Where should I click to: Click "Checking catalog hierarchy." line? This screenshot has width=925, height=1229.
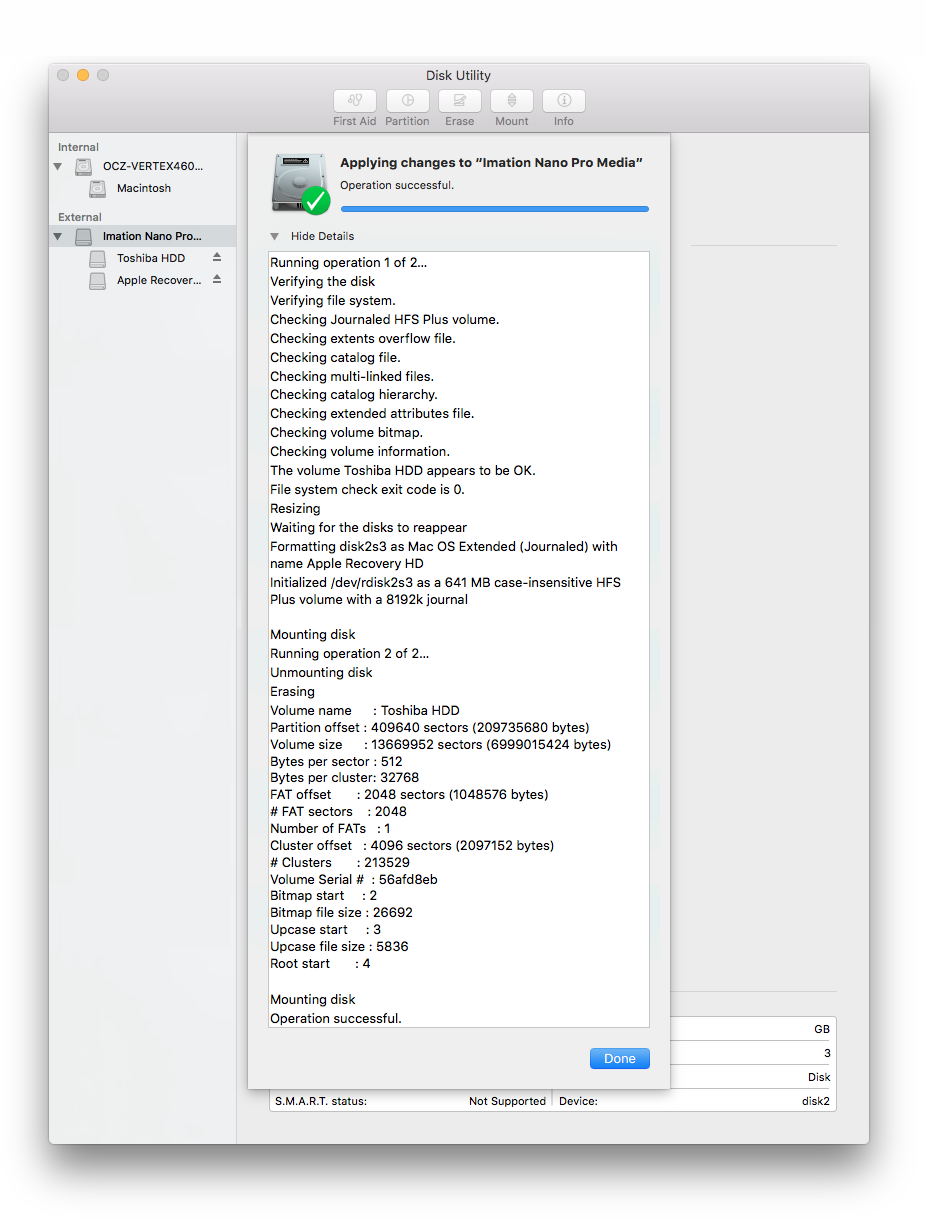354,395
